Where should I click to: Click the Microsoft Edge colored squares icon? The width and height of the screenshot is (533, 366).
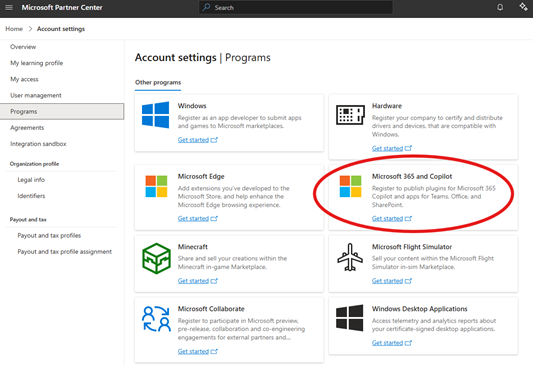(x=156, y=186)
